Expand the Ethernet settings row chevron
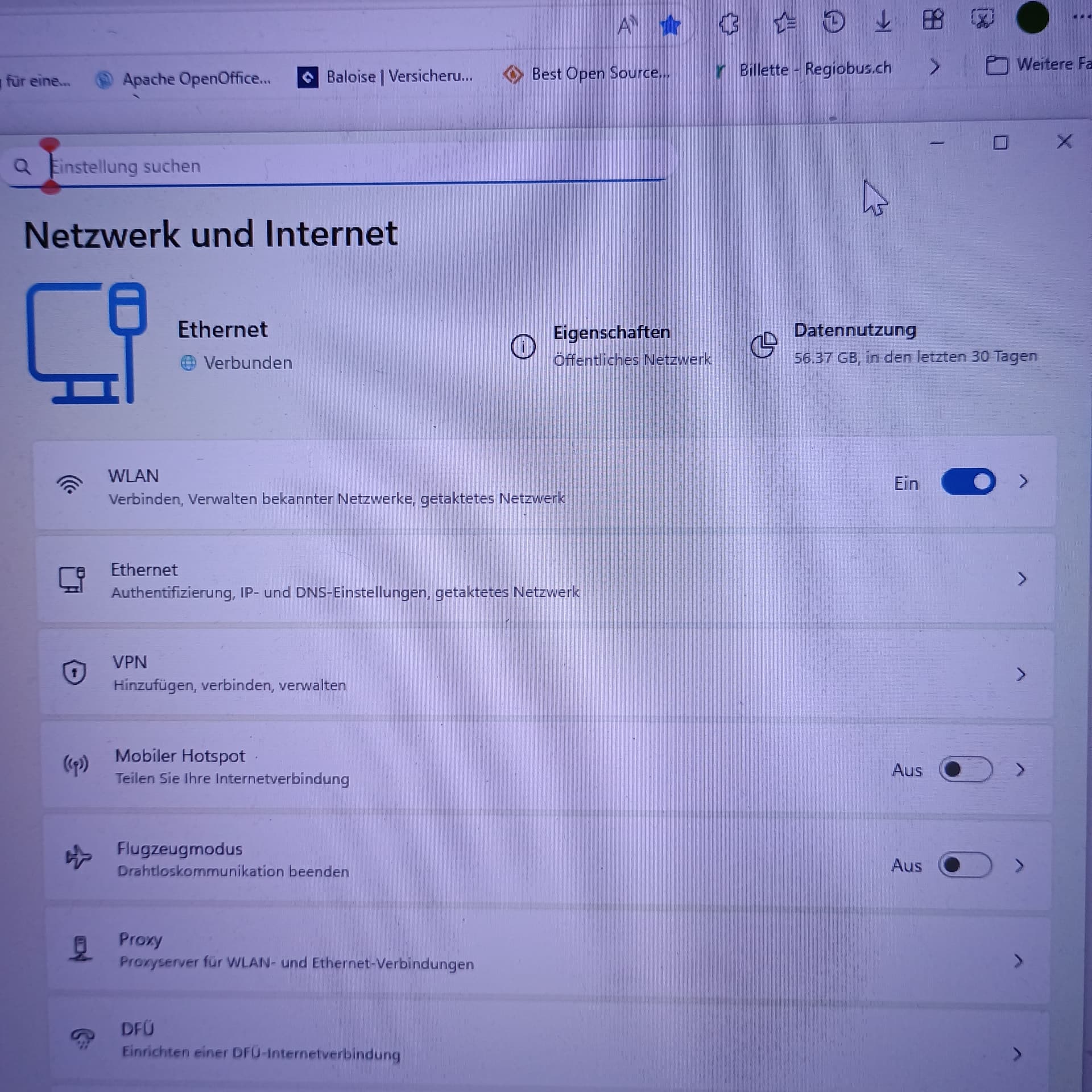The height and width of the screenshot is (1092, 1092). click(x=1022, y=579)
